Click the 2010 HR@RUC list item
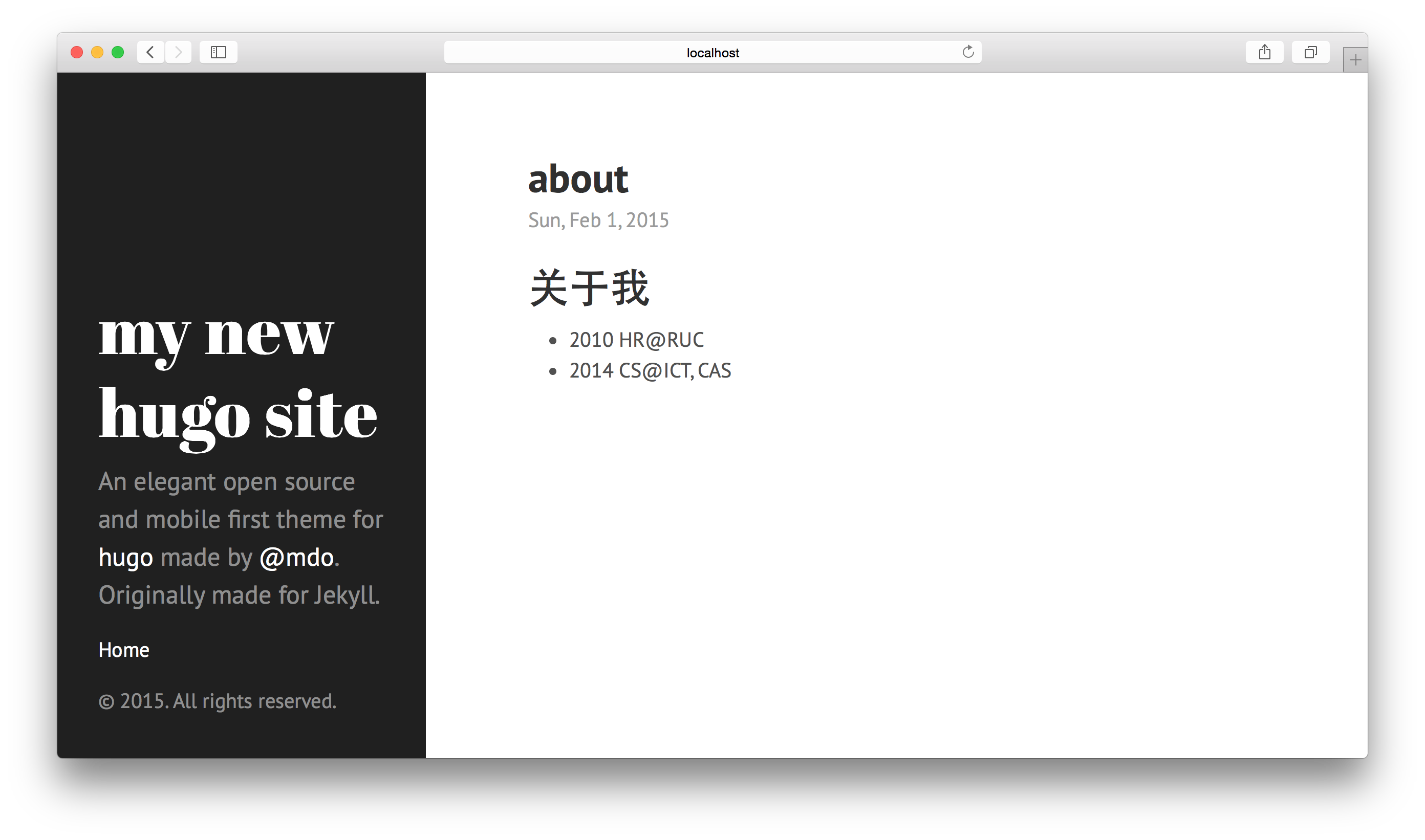 tap(637, 340)
